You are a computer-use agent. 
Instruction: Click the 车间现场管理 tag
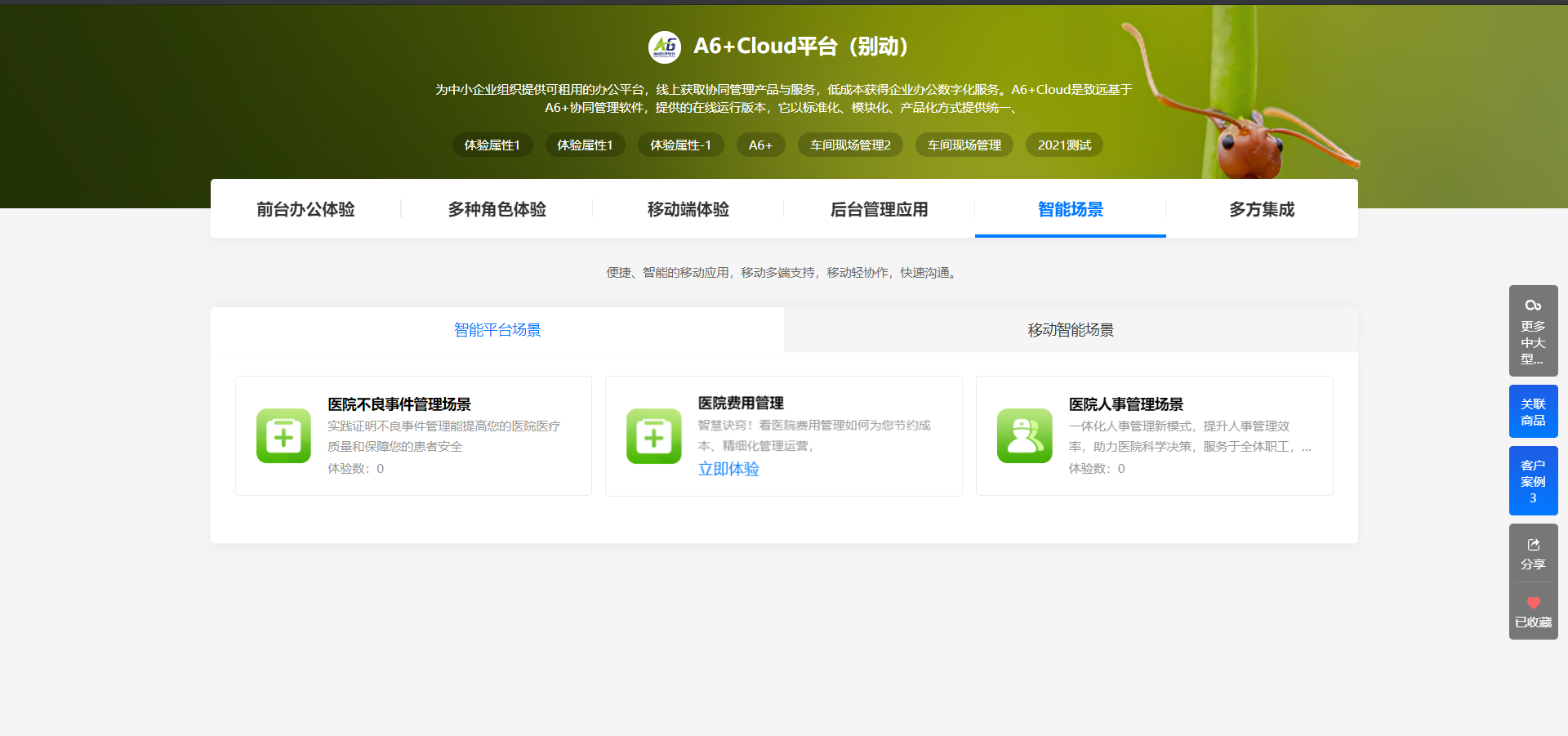click(x=964, y=145)
